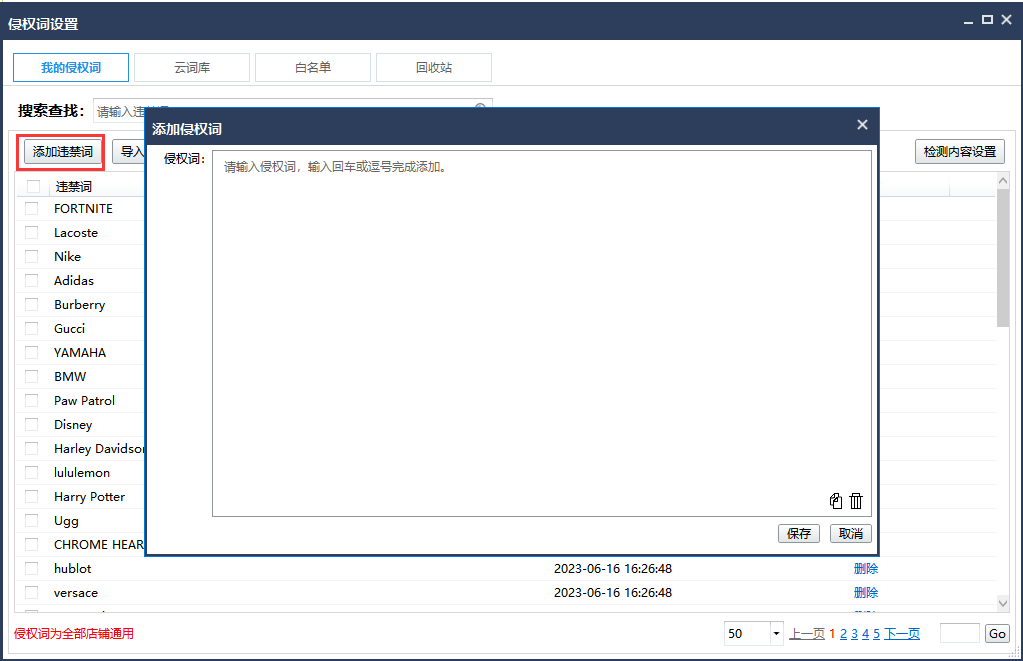Click the 添加违禁词 button
The image size is (1023, 661).
pyautogui.click(x=63, y=152)
